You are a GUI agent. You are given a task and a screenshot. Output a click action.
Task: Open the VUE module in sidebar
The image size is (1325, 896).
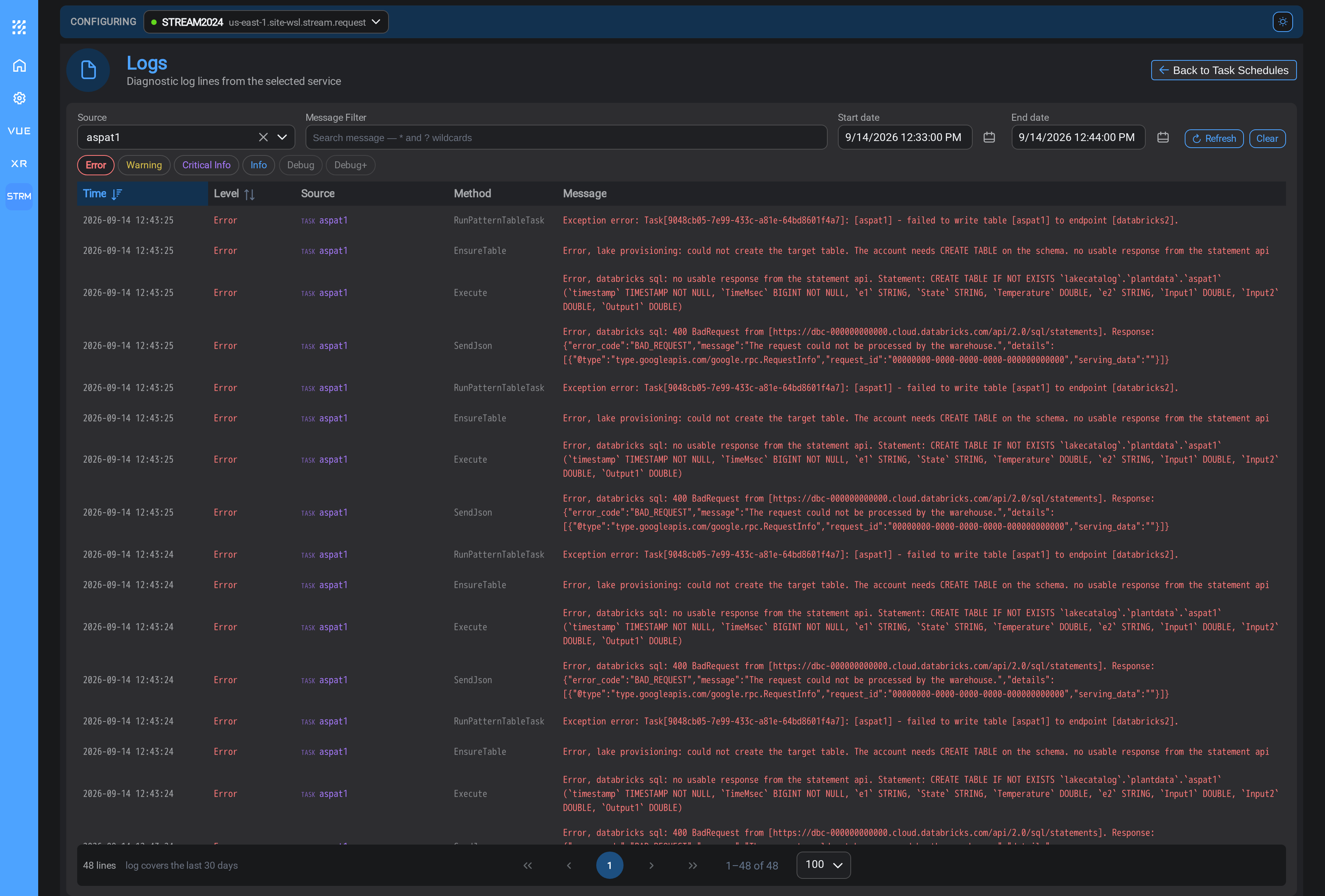19,131
